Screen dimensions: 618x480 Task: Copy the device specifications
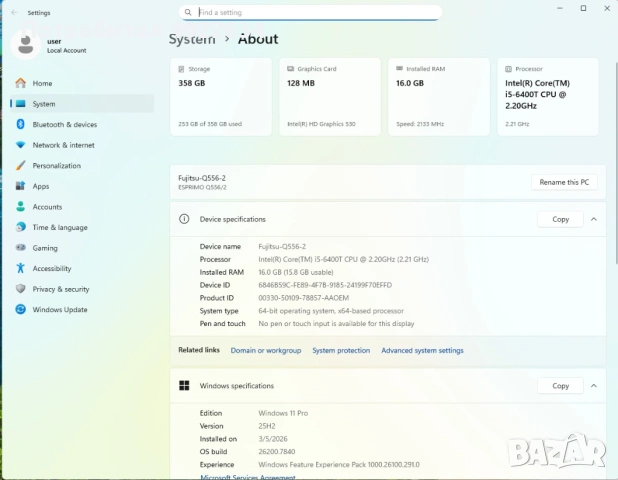click(x=560, y=219)
